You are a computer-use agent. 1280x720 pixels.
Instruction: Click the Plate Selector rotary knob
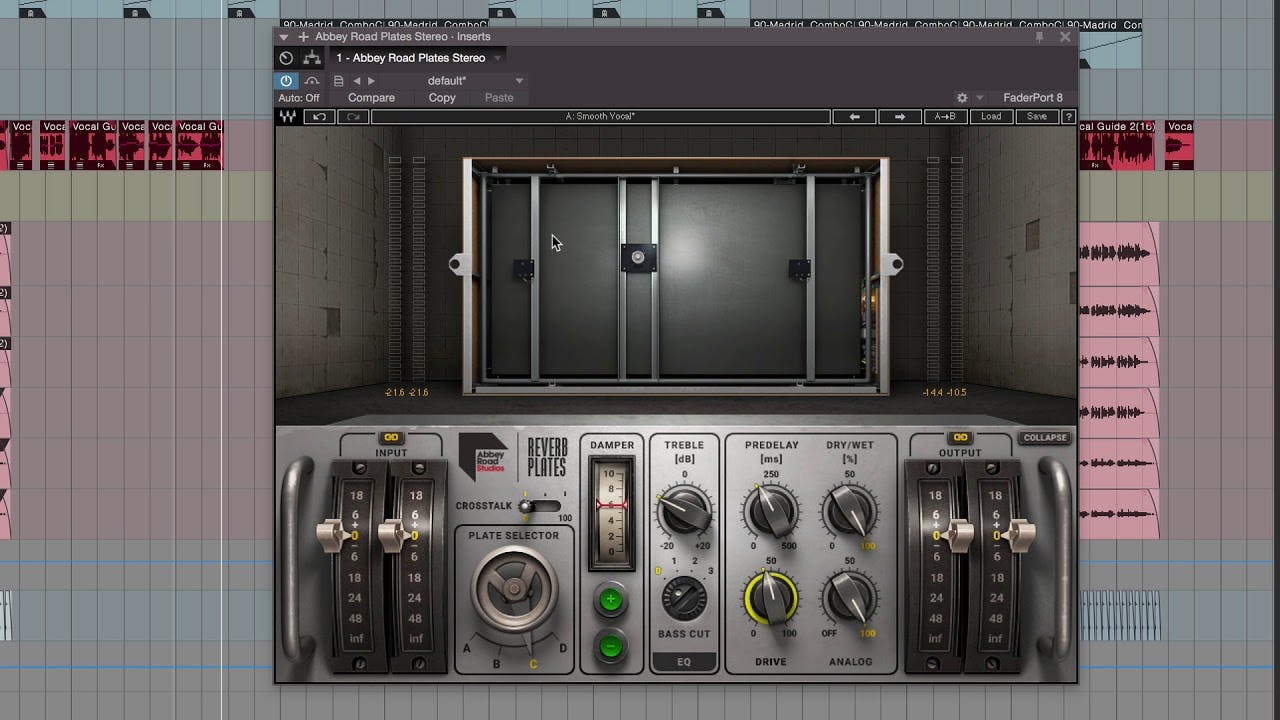(x=514, y=589)
